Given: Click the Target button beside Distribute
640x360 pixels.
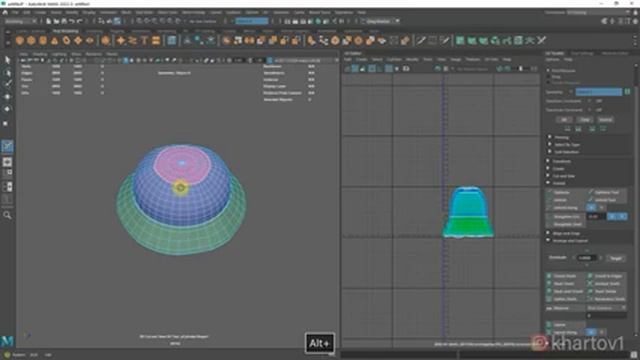Looking at the screenshot, I should (616, 258).
